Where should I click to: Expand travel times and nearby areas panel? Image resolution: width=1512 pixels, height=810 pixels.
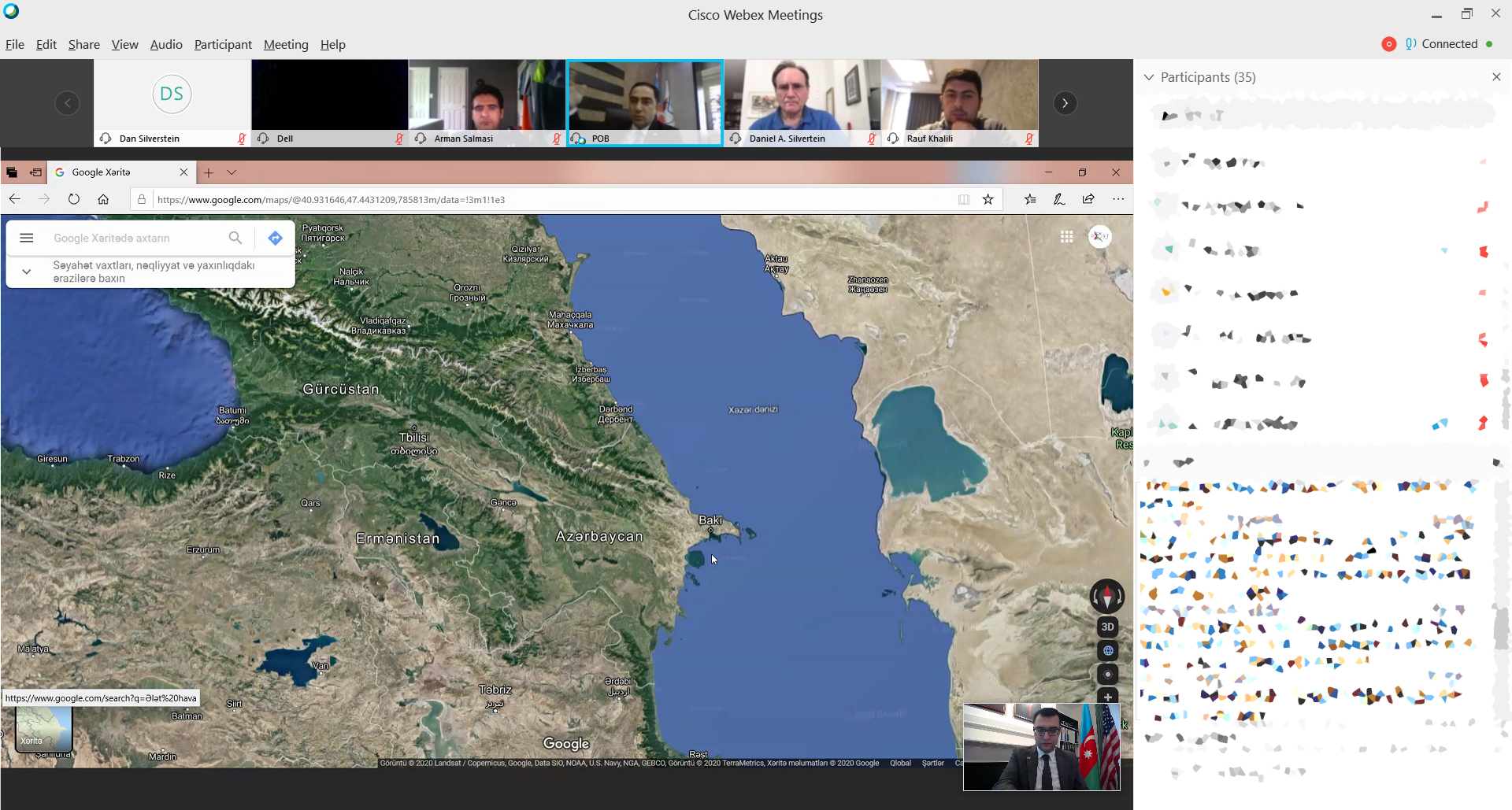[27, 272]
